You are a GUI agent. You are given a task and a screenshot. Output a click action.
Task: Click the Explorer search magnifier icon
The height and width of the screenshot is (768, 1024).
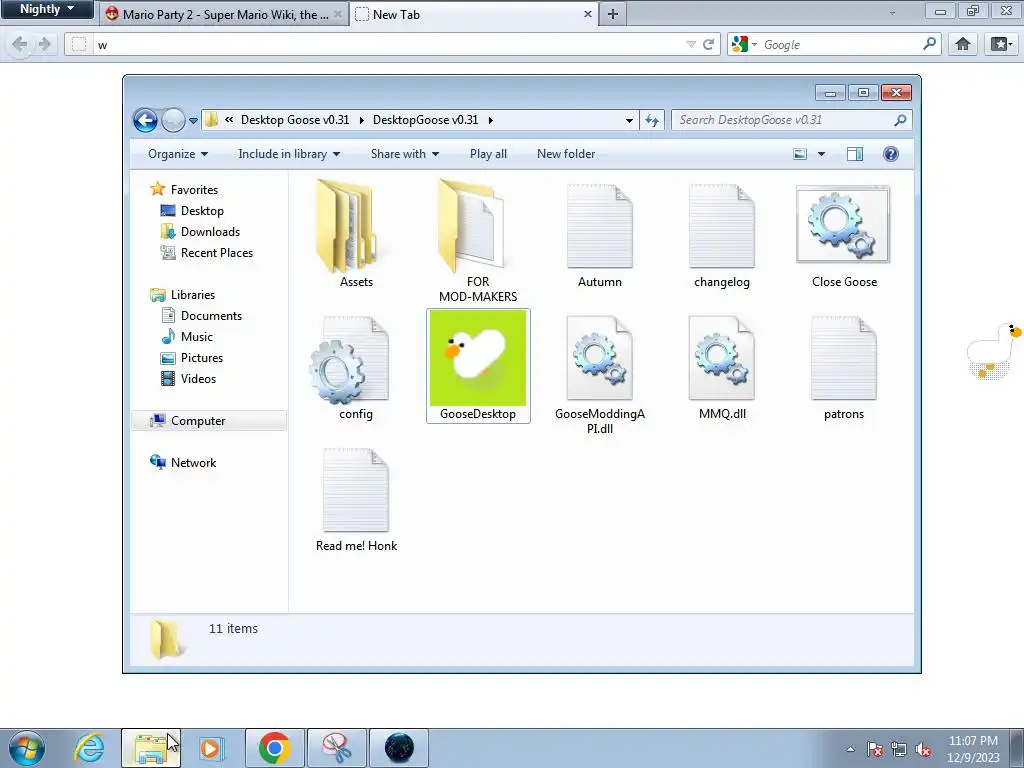[901, 120]
